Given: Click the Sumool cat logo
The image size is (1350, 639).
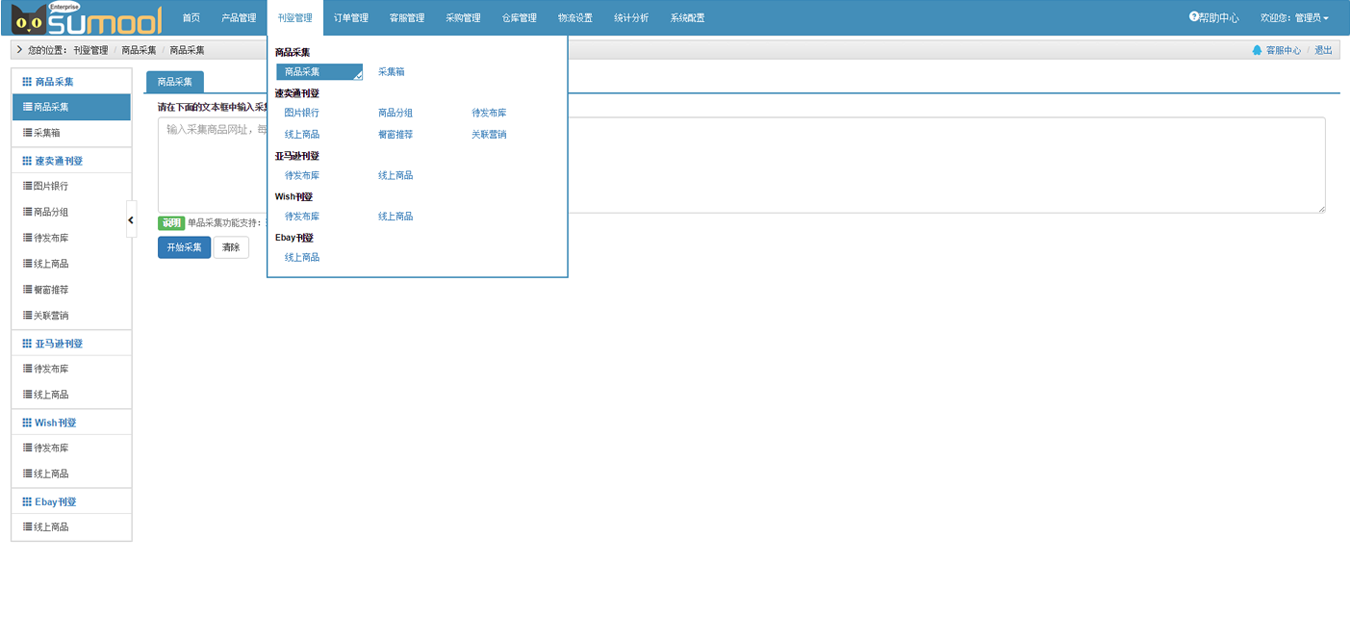Looking at the screenshot, I should 30,19.
